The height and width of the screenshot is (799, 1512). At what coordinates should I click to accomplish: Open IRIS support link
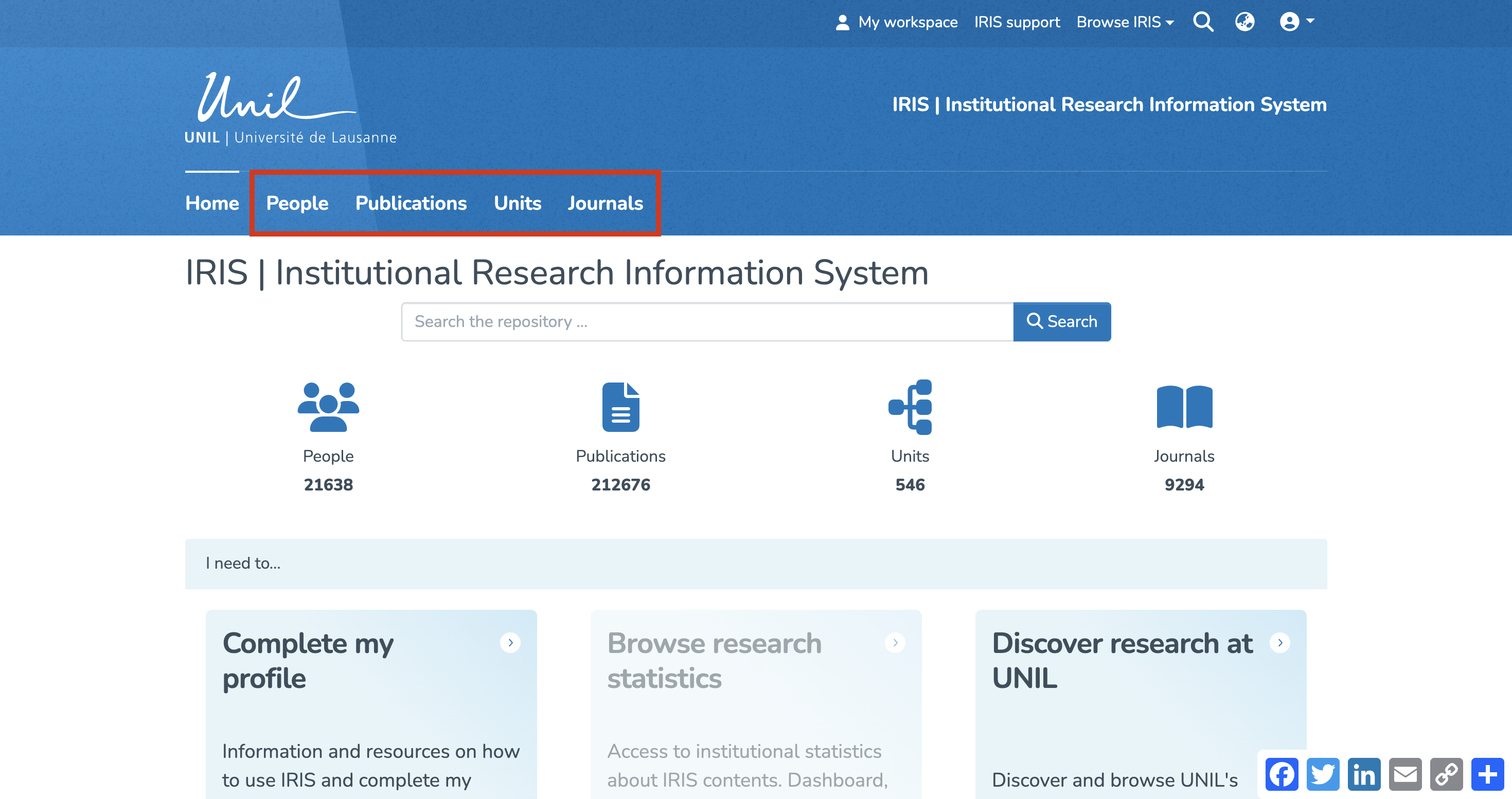(1017, 22)
